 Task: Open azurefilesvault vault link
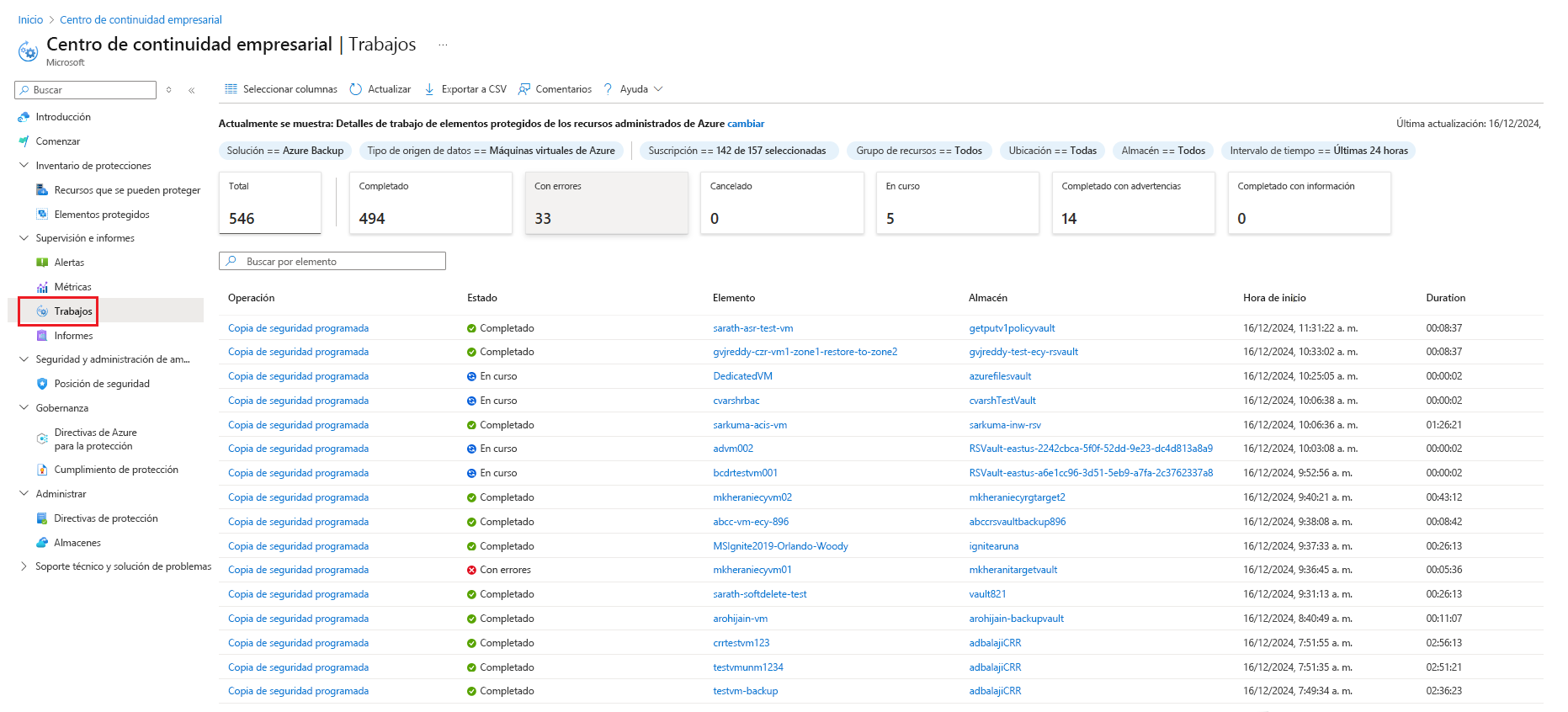click(x=1000, y=376)
